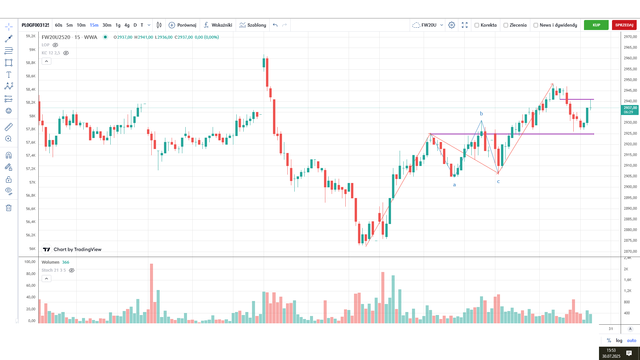Click the Volumen indicator label

pyautogui.click(x=50, y=262)
